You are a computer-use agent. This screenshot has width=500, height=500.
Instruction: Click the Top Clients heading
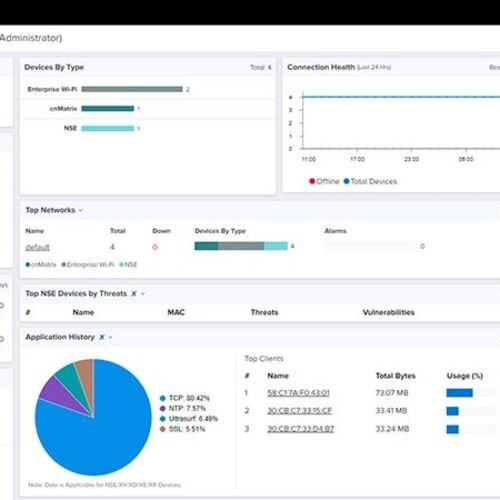264,358
